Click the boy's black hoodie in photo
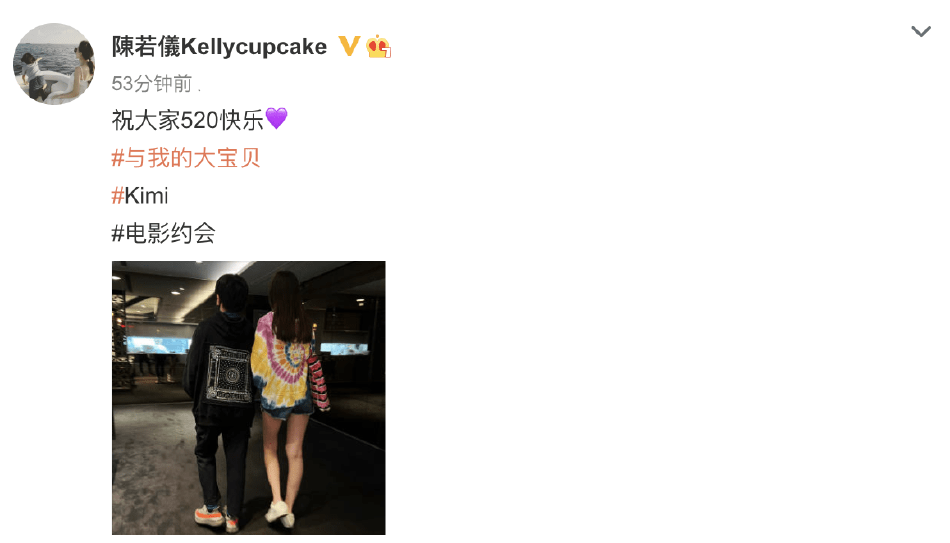This screenshot has width=950, height=543. coord(222,370)
